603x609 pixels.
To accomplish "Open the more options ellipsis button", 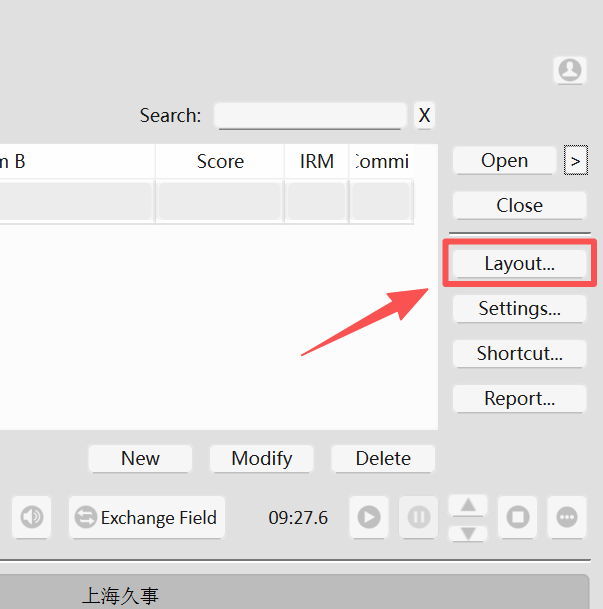I will (x=567, y=517).
